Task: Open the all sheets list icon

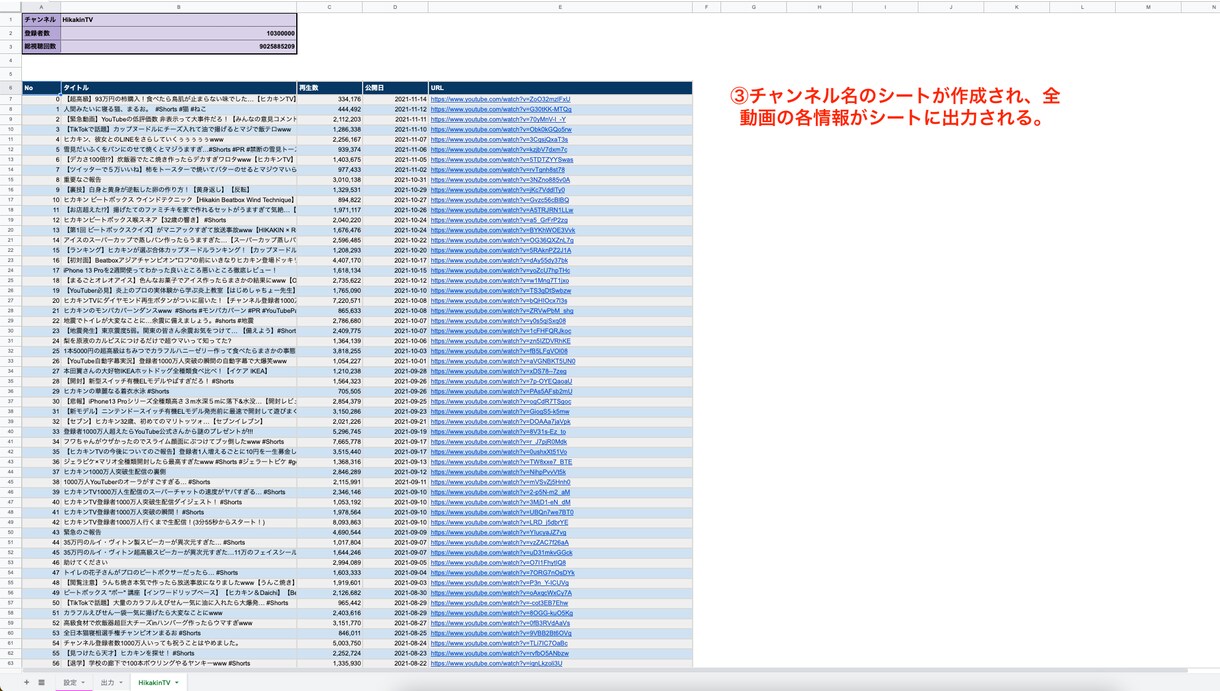Action: (x=41, y=681)
